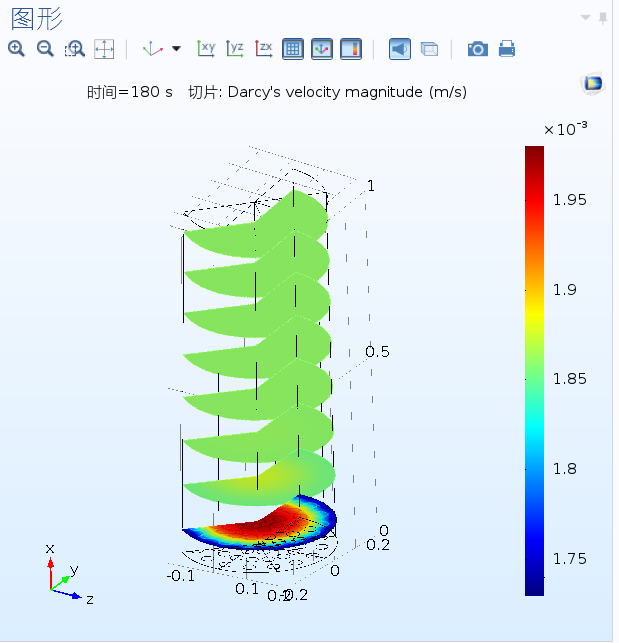Click the player icon at upper right
This screenshot has width=619, height=643.
[x=594, y=84]
